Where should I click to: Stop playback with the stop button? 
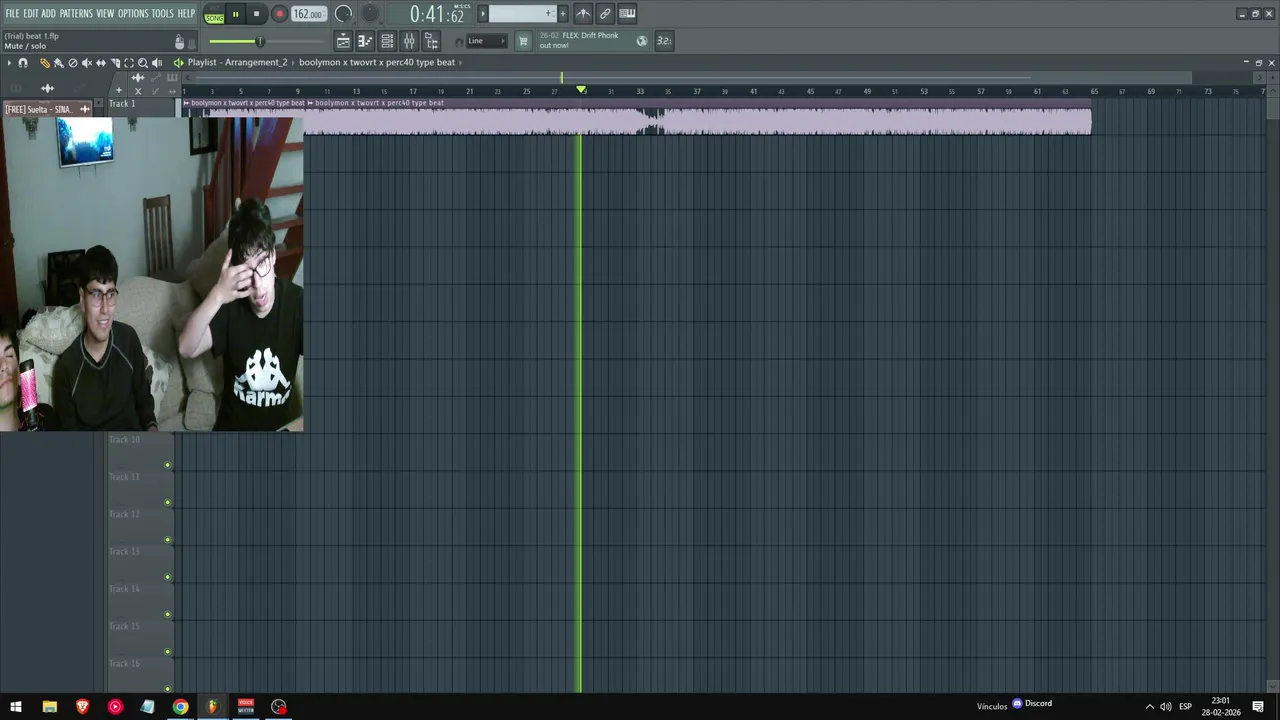pos(257,14)
